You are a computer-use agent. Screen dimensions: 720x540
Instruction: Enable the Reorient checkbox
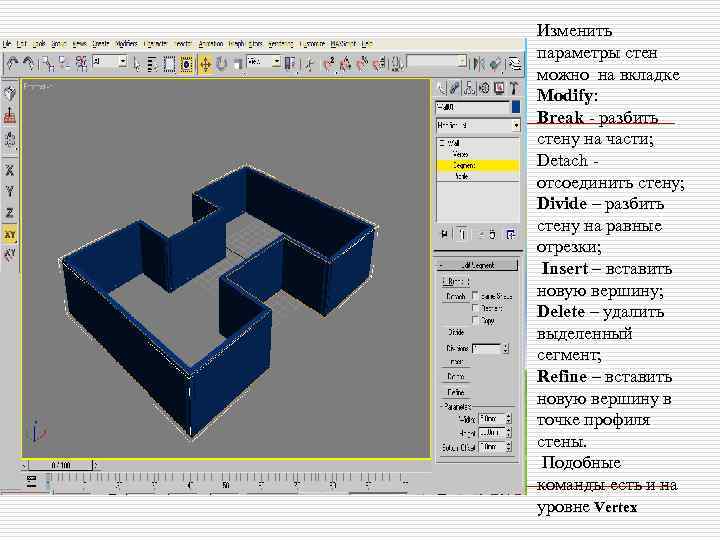pyautogui.click(x=475, y=308)
